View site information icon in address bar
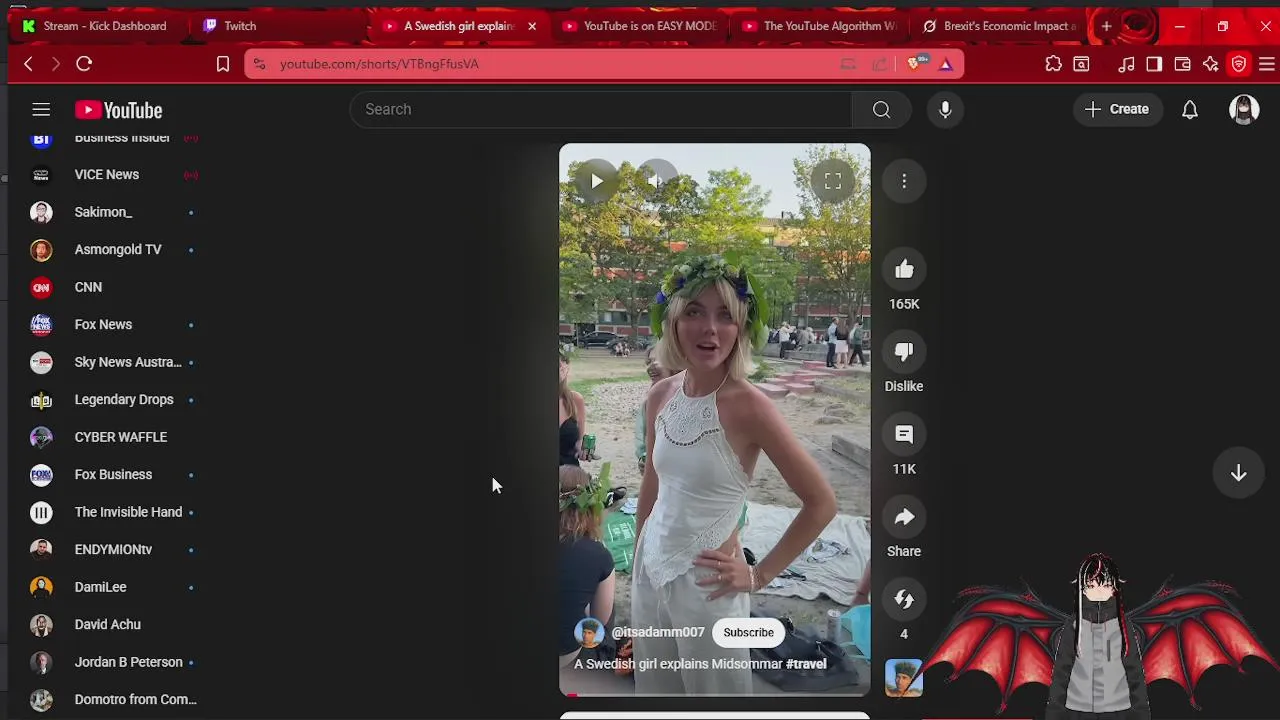1280x720 pixels. pyautogui.click(x=259, y=64)
